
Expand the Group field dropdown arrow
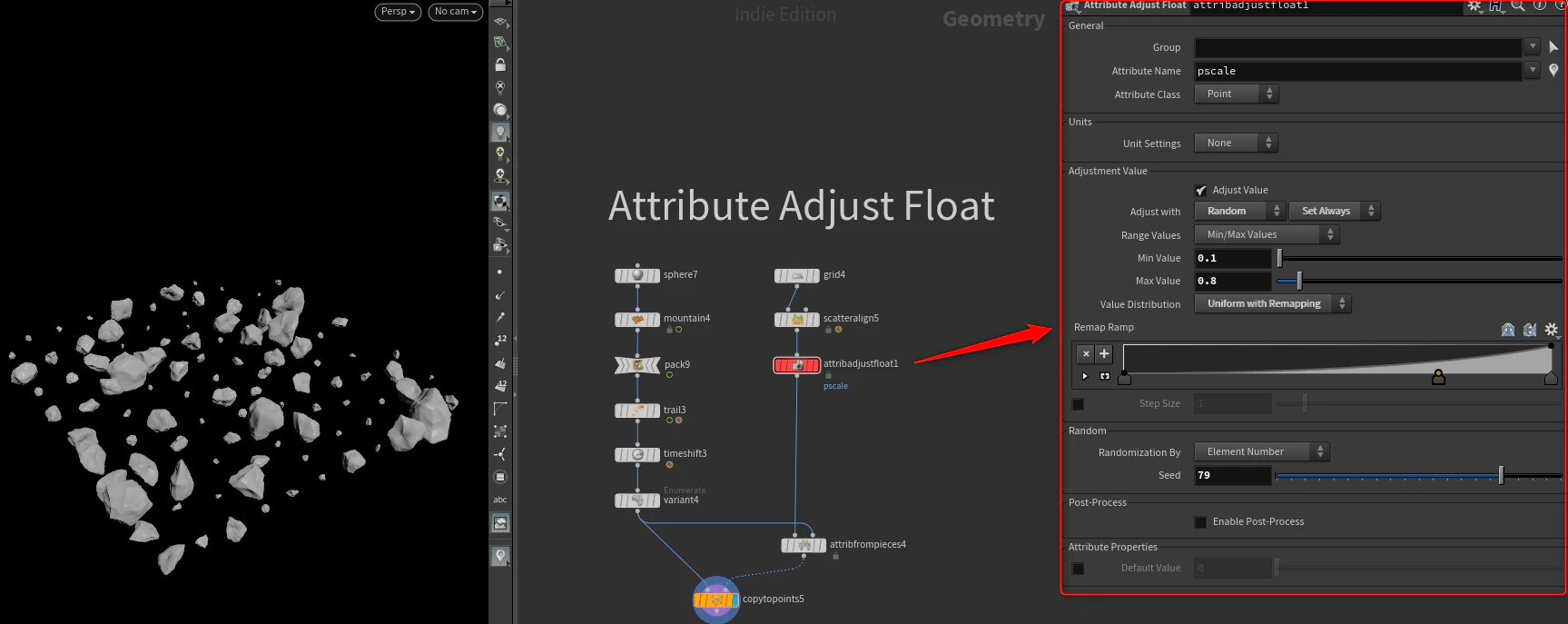[x=1533, y=46]
